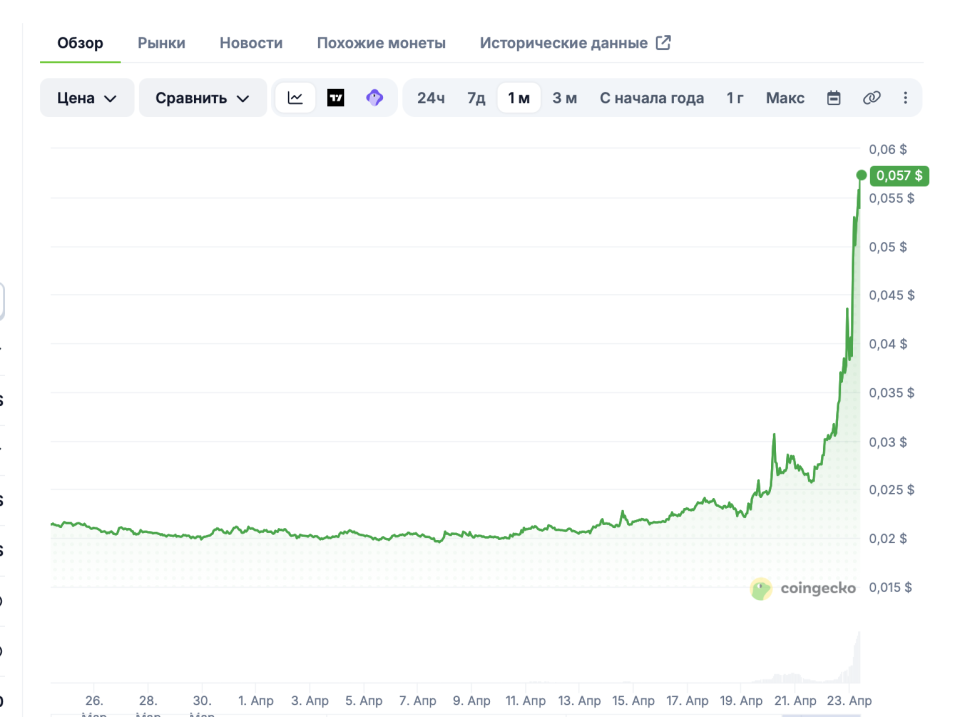Click the green endpoint dot on chart line
Image resolution: width=960 pixels, height=717 pixels.
point(861,176)
